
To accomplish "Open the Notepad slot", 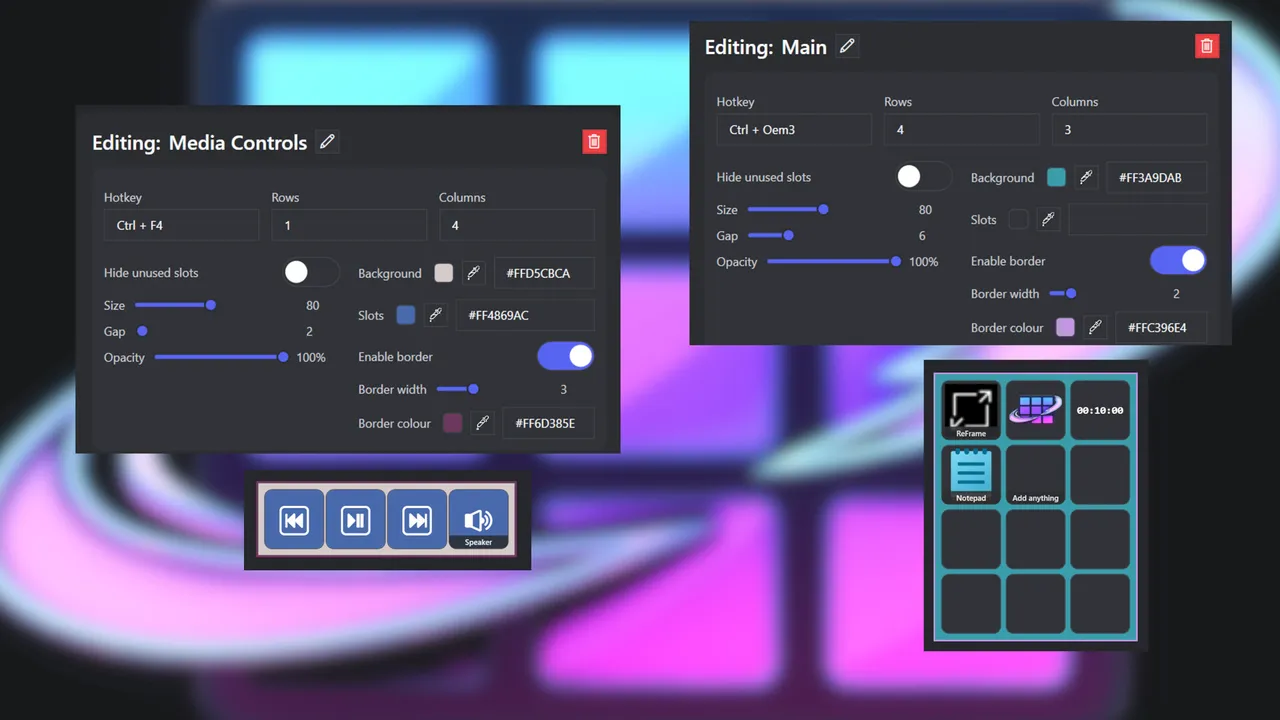I will pos(971,475).
